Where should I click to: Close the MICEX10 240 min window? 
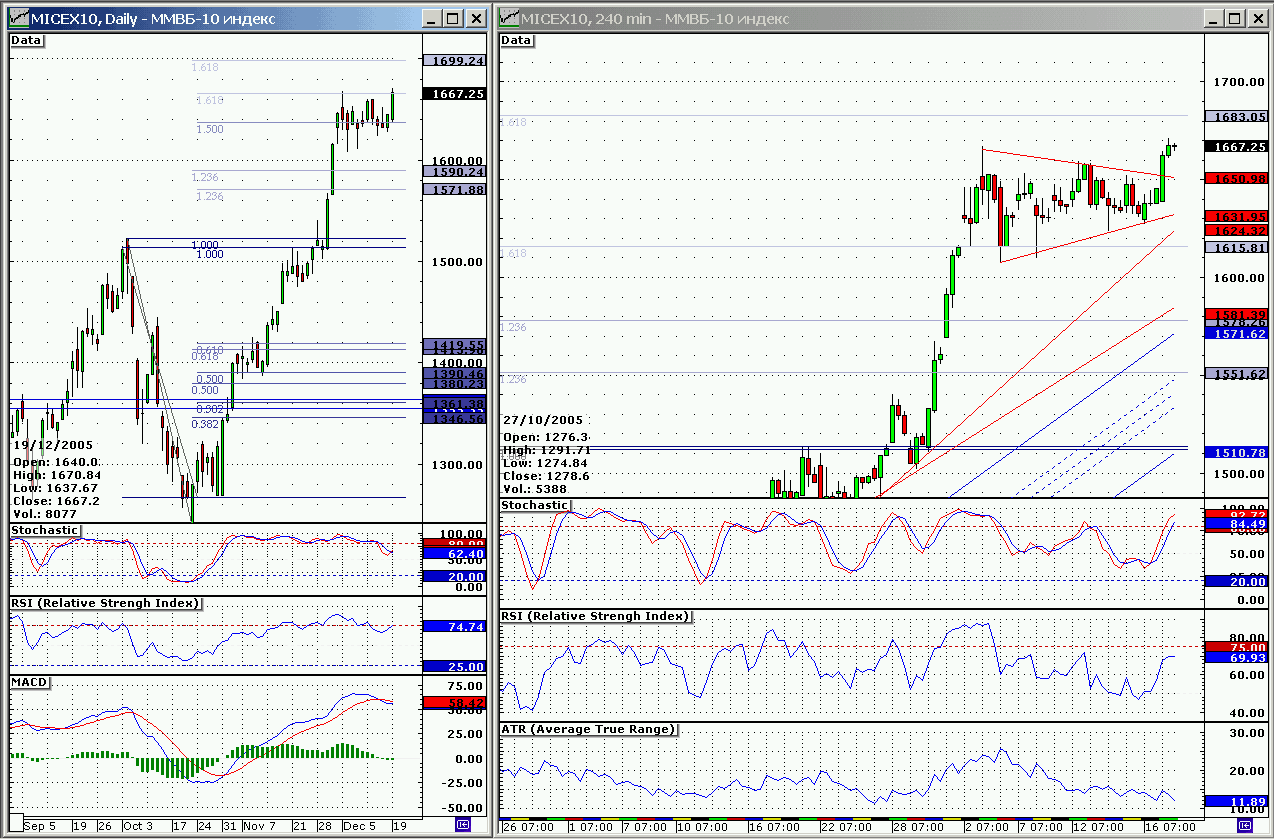[1257, 18]
